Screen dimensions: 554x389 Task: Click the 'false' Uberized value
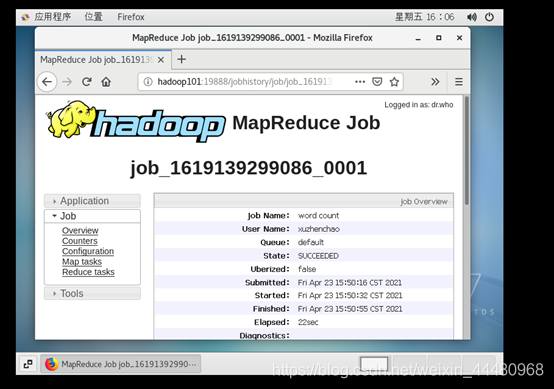pyautogui.click(x=307, y=269)
